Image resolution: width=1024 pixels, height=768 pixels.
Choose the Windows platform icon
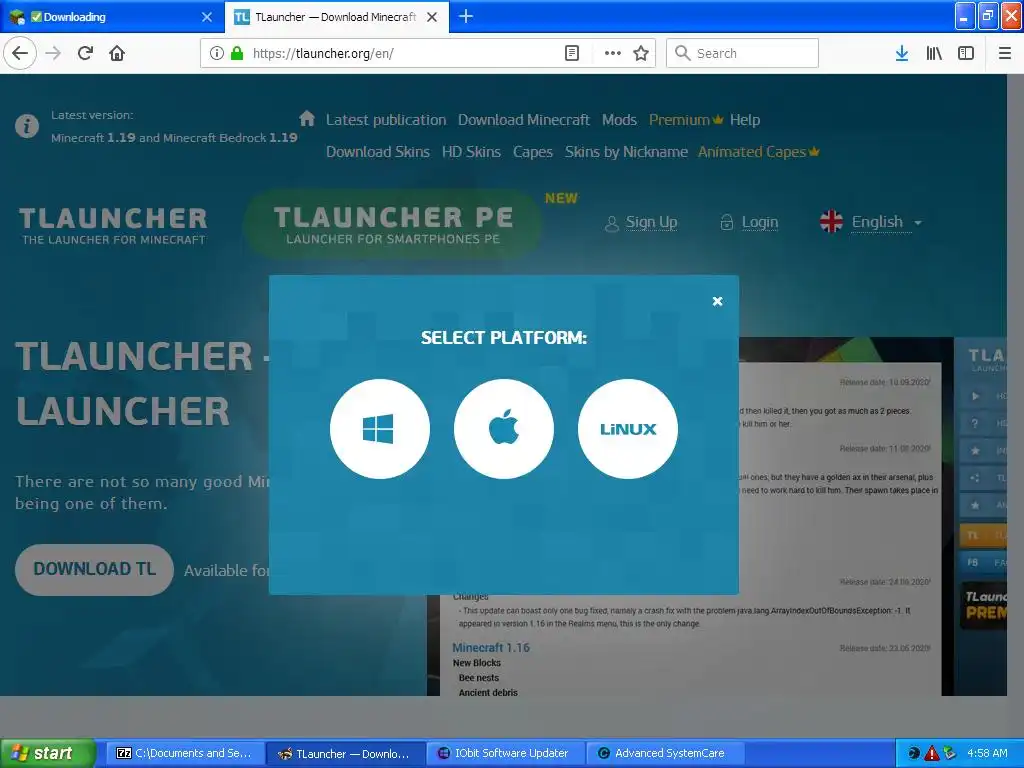click(x=379, y=429)
